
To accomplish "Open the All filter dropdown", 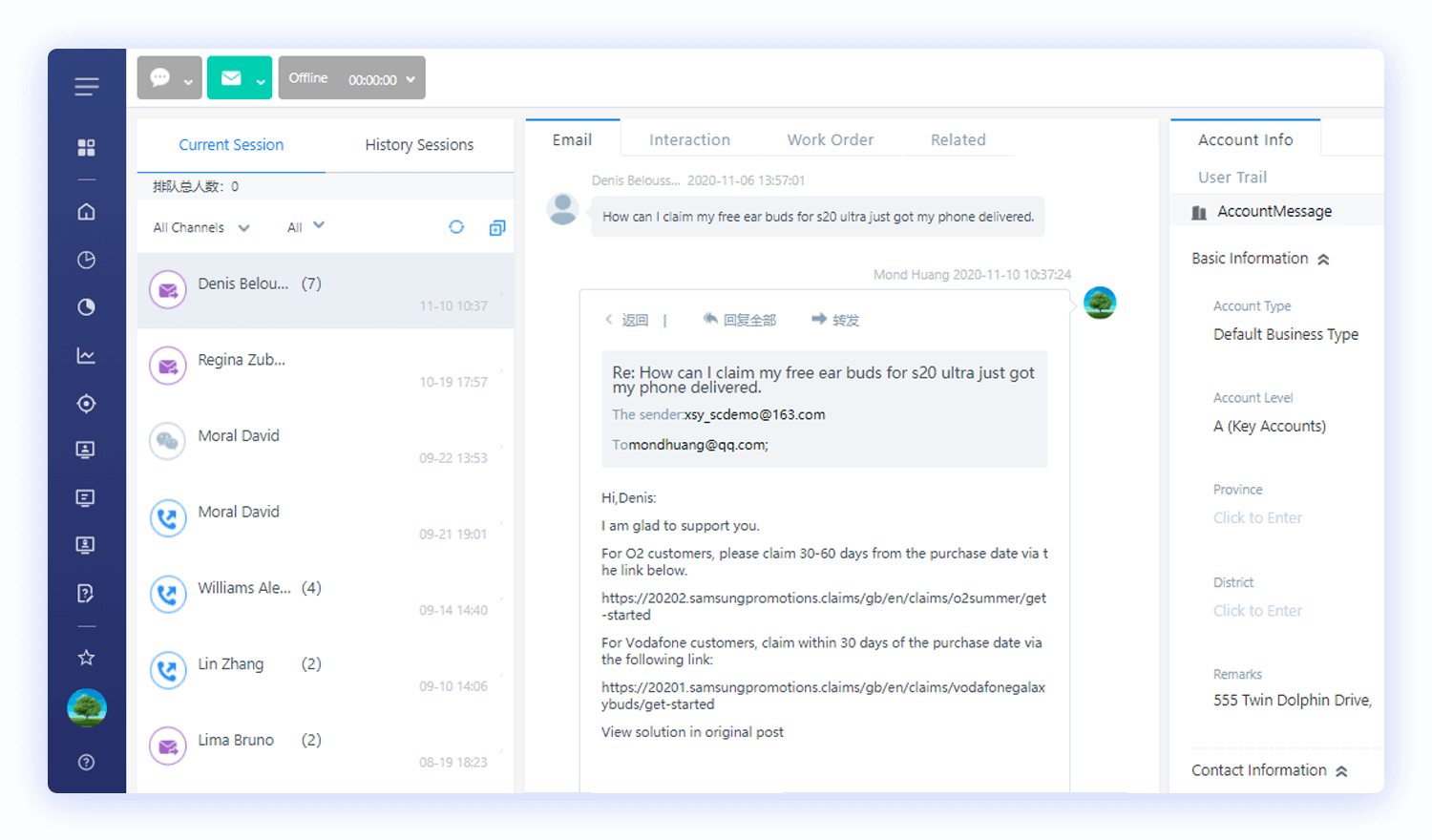I will point(305,227).
